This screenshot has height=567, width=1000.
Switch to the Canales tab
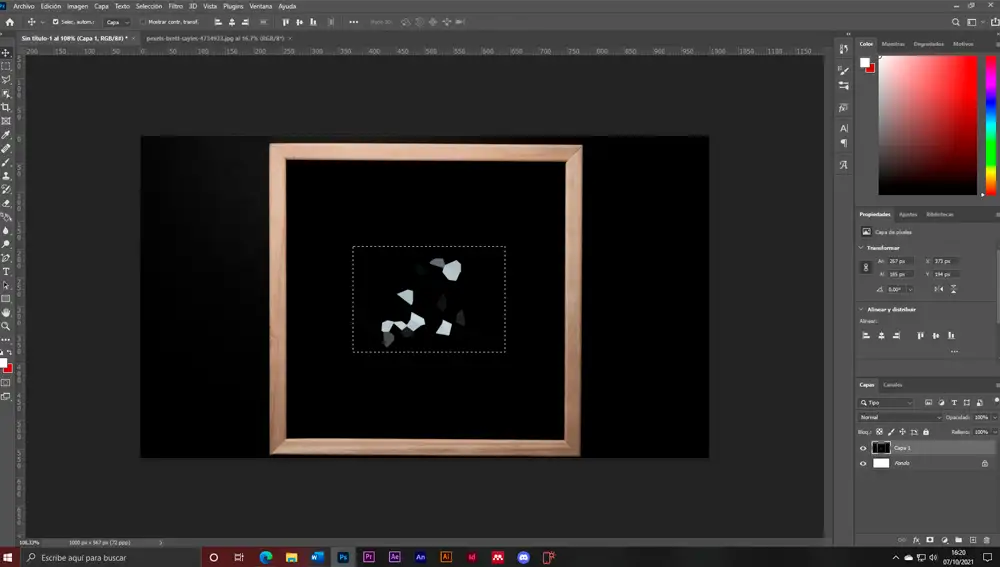pos(892,385)
